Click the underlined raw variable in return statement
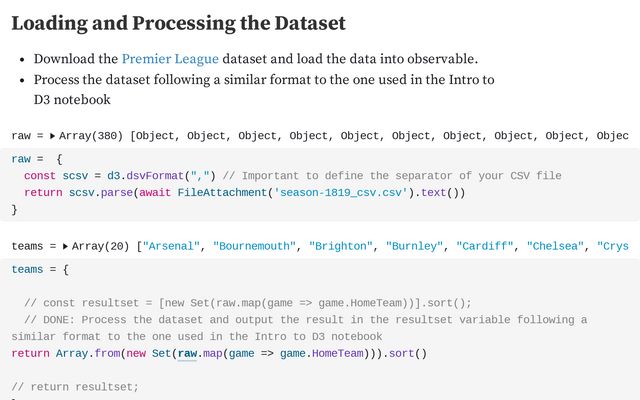640x400 pixels. (x=187, y=353)
